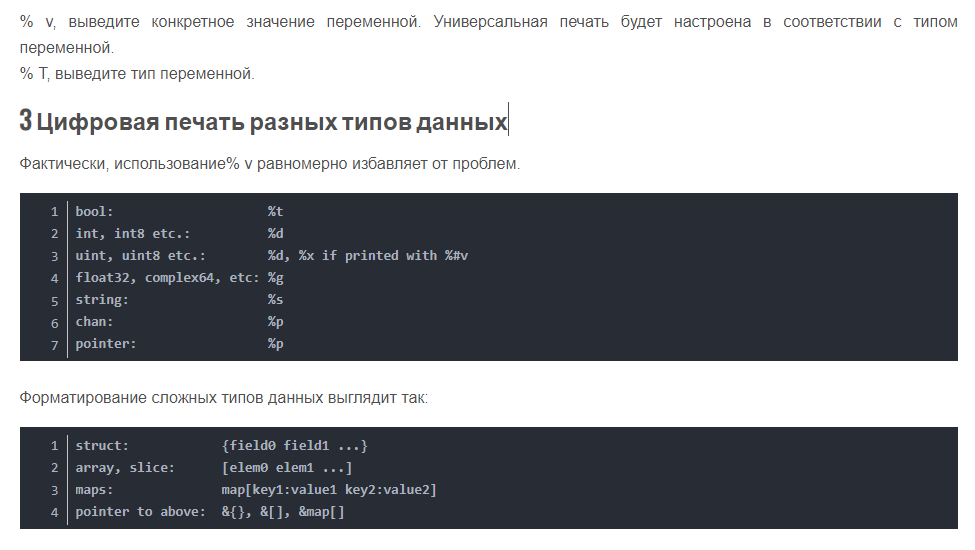
Task: Click the heading "Цифровая печать разных типов данных"
Action: click(x=271, y=123)
